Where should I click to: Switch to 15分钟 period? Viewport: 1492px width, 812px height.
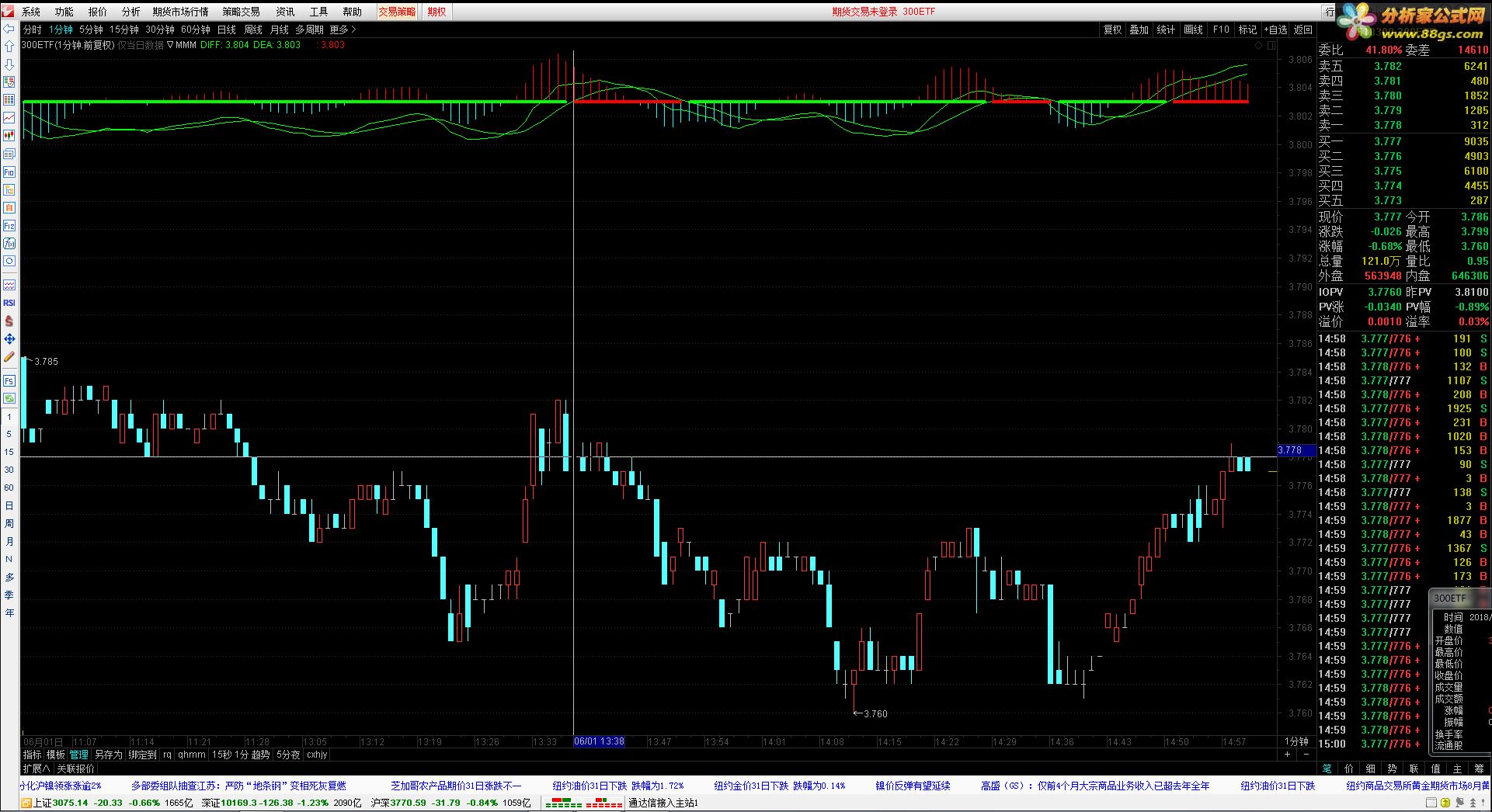[124, 29]
